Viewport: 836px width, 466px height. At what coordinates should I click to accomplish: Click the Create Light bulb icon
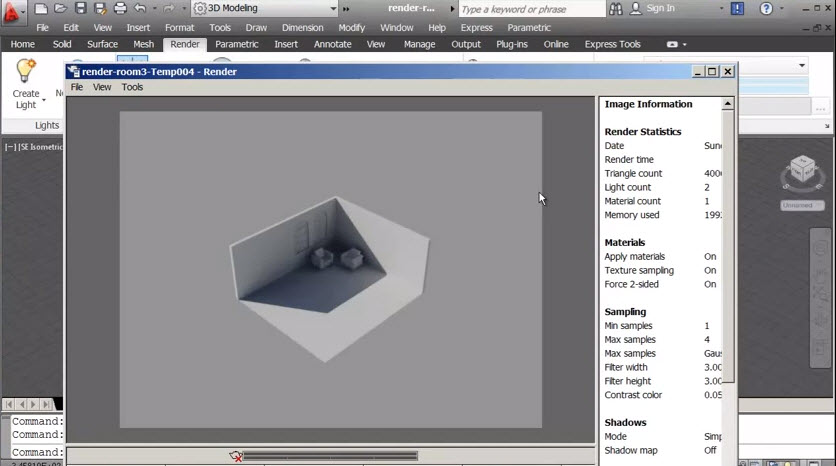25,71
